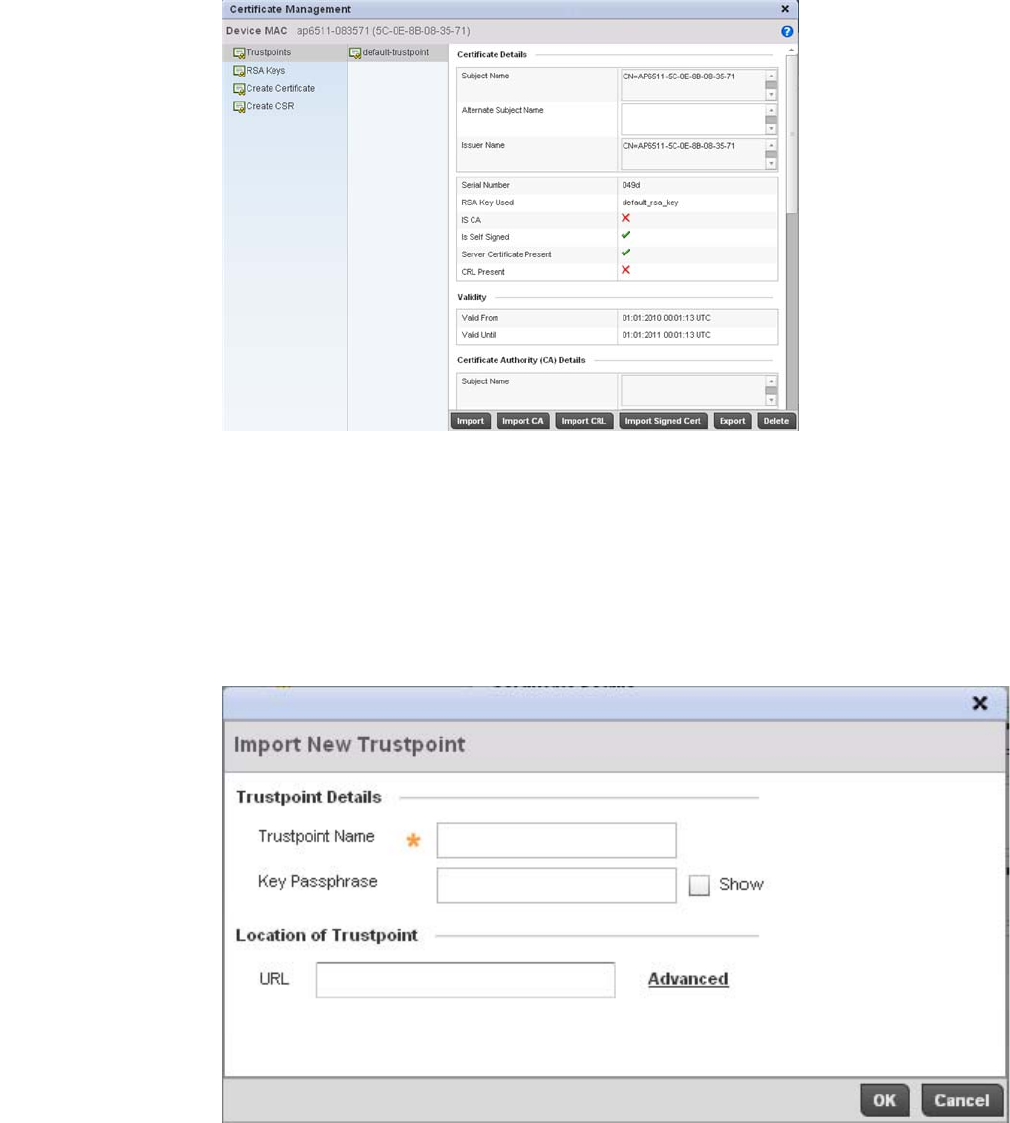Image resolution: width=1010 pixels, height=1123 pixels.
Task: Focus the URL input field
Action: (x=466, y=980)
